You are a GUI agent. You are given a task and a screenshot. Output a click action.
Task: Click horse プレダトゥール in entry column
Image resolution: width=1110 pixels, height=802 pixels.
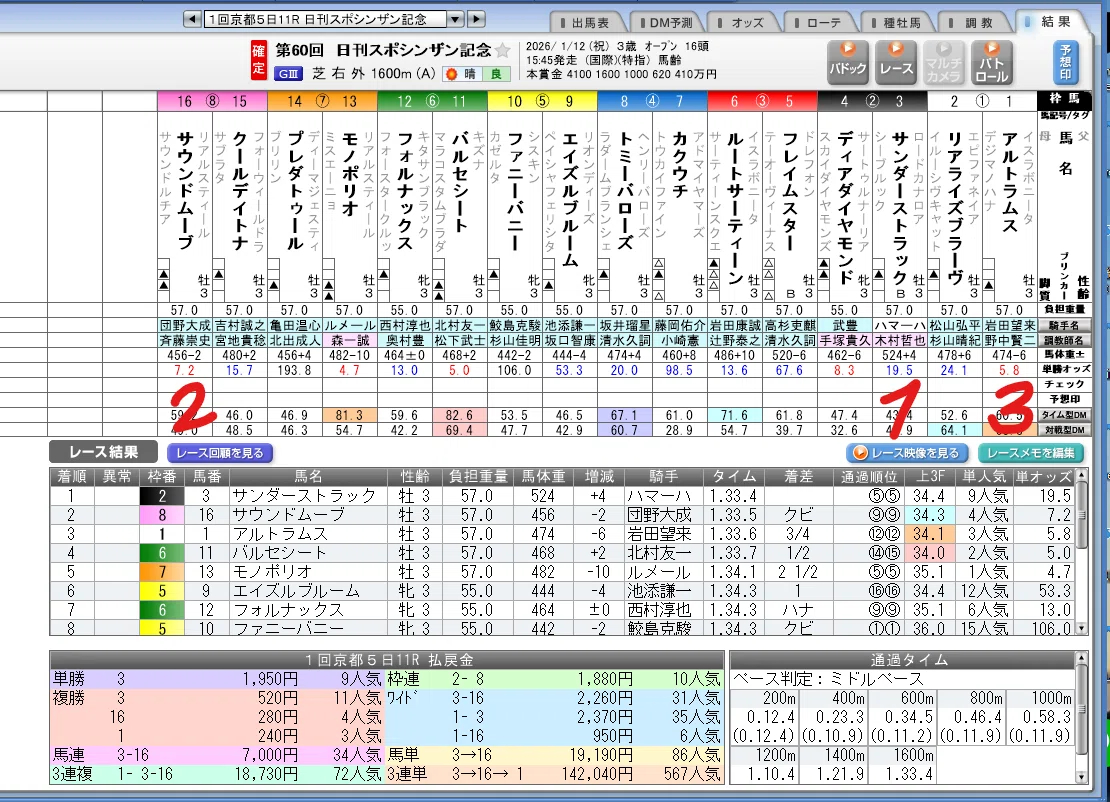click(295, 191)
